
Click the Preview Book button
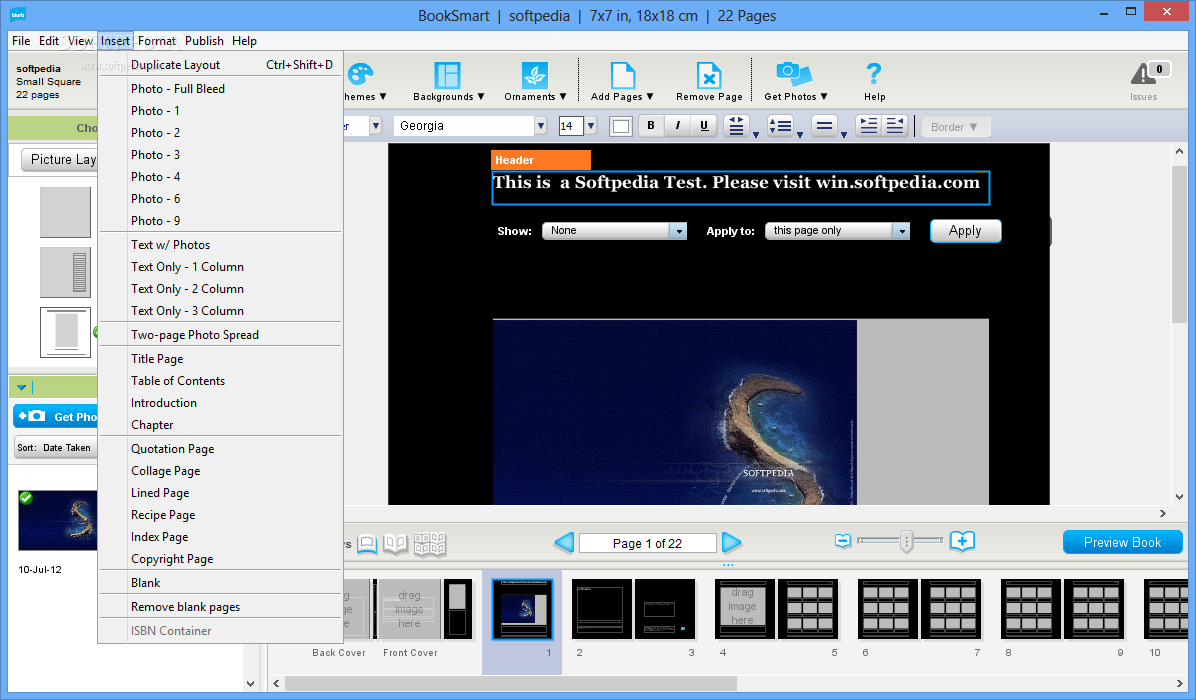click(x=1122, y=542)
